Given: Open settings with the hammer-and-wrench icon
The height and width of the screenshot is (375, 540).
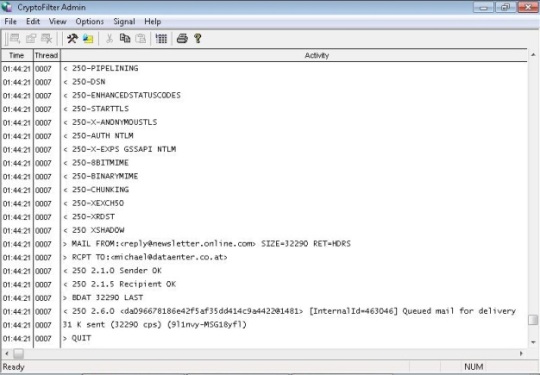Looking at the screenshot, I should (x=72, y=39).
